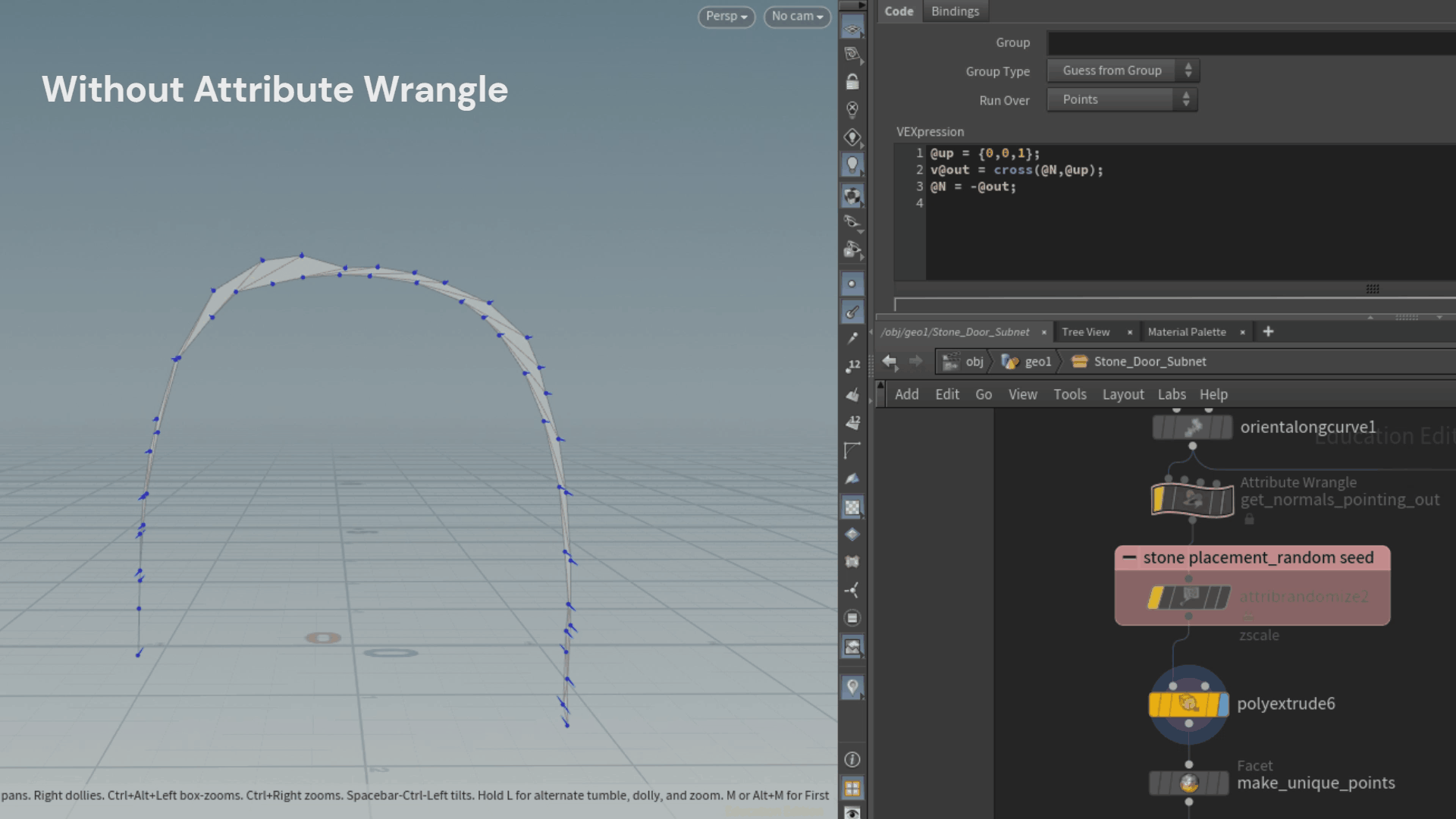The image size is (1456, 819).
Task: Open the Persp viewport dropdown
Action: point(726,16)
